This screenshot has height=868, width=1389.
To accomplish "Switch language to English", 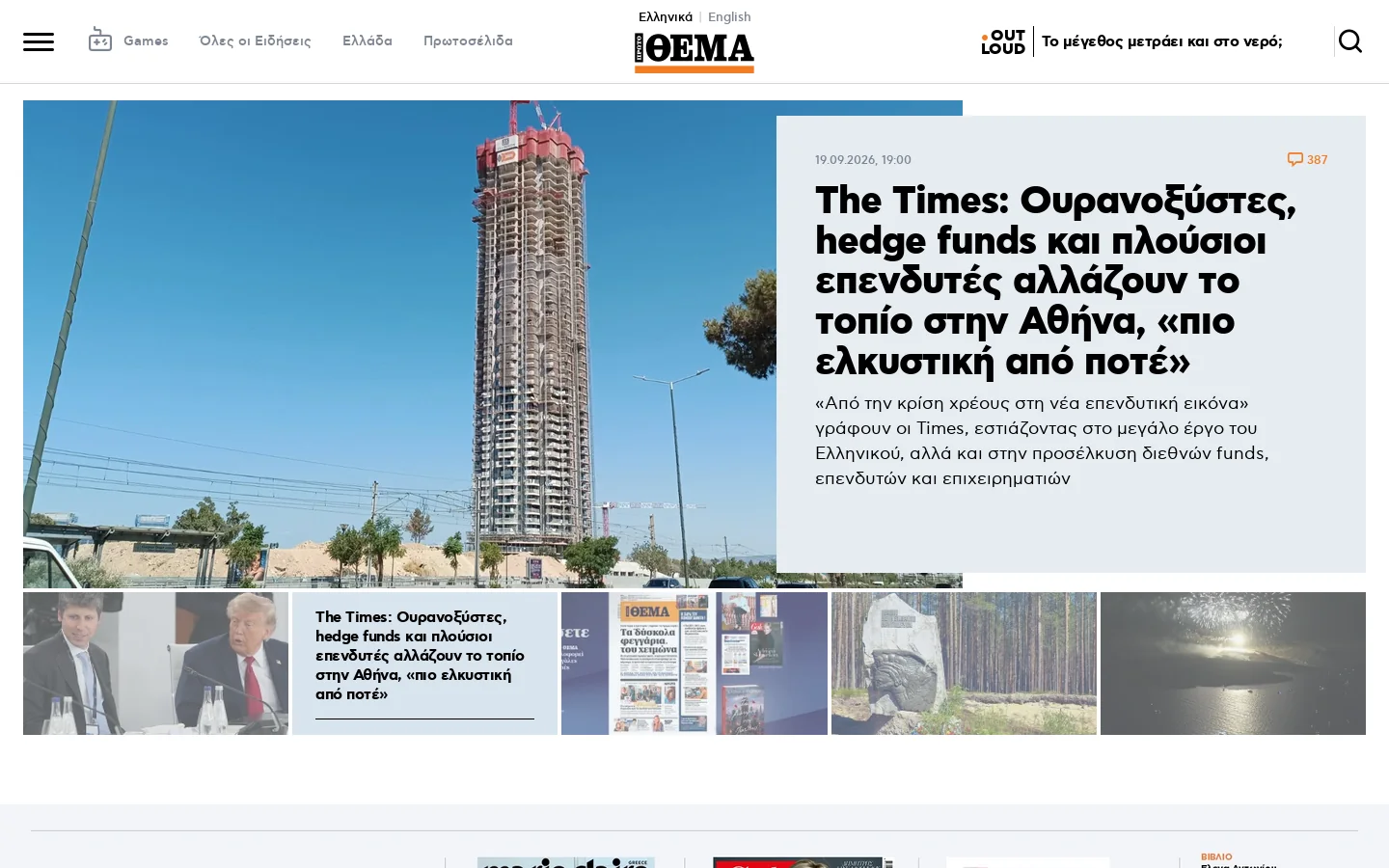I will tap(729, 16).
